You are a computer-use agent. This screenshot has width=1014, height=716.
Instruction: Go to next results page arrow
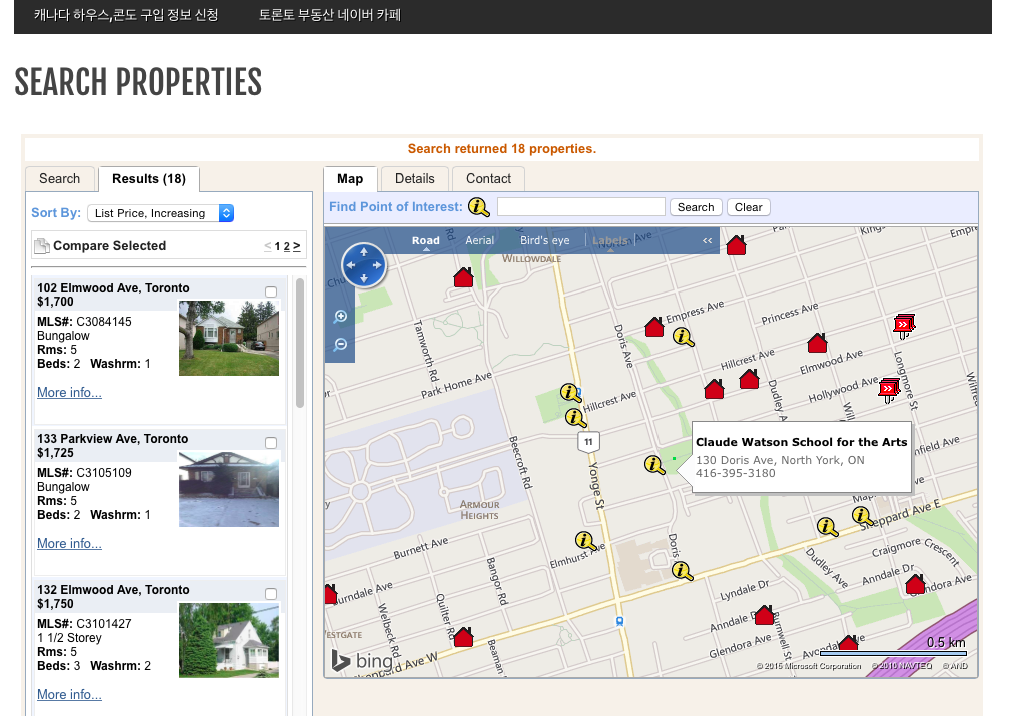tap(297, 246)
